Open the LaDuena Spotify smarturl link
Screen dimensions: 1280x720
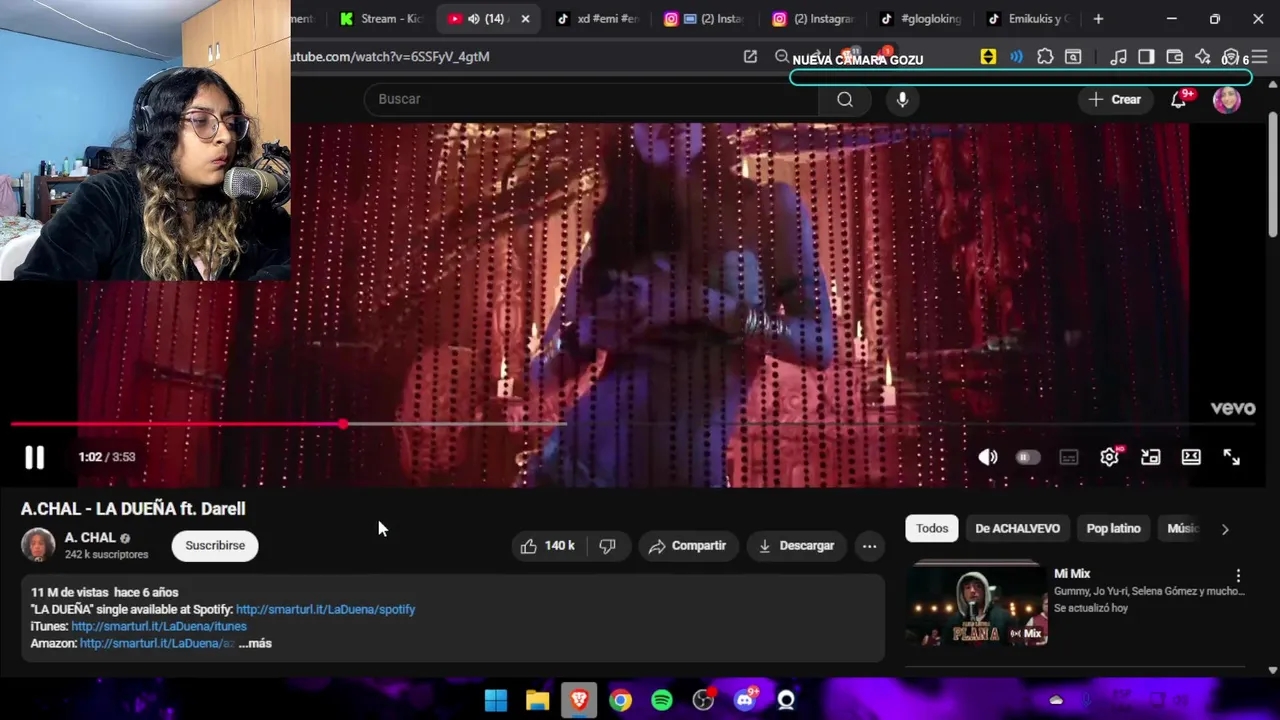[325, 609]
